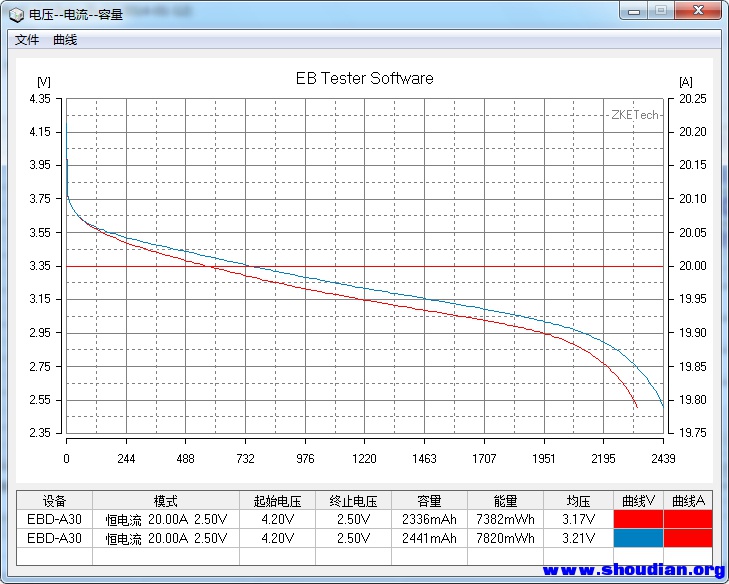Screen dimensions: 729x584
Task: Select the 2441mAh capacity cell
Action: [429, 538]
